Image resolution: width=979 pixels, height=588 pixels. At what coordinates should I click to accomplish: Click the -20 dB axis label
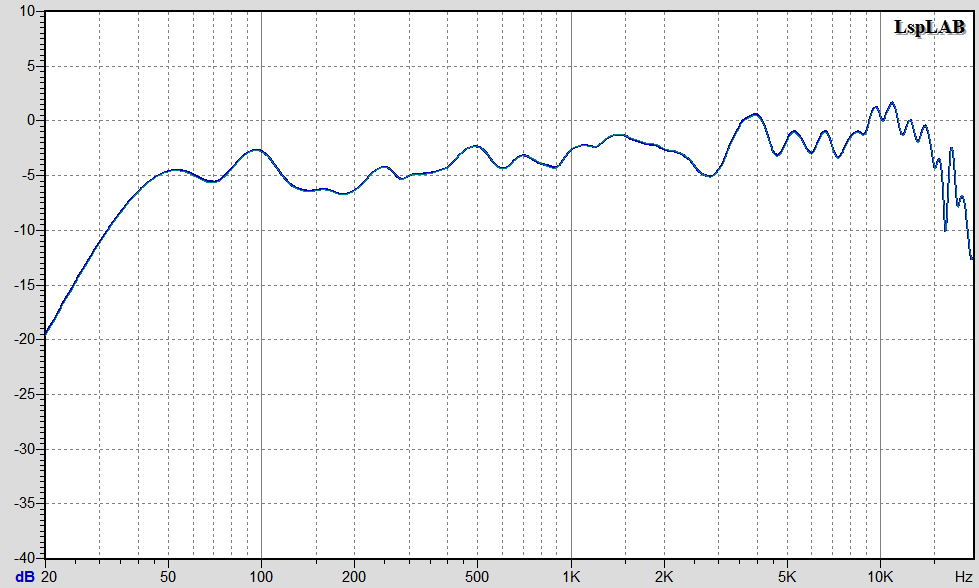coord(25,340)
